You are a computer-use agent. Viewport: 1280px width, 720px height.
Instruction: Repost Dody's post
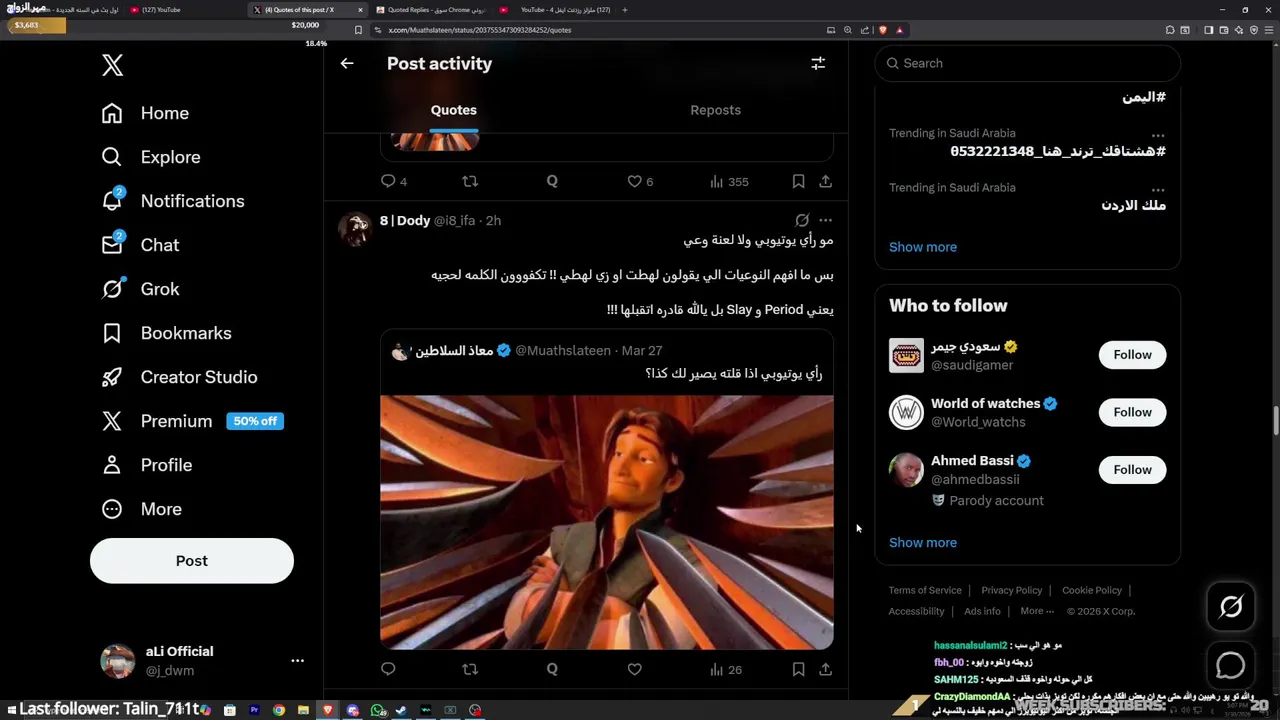coord(470,669)
